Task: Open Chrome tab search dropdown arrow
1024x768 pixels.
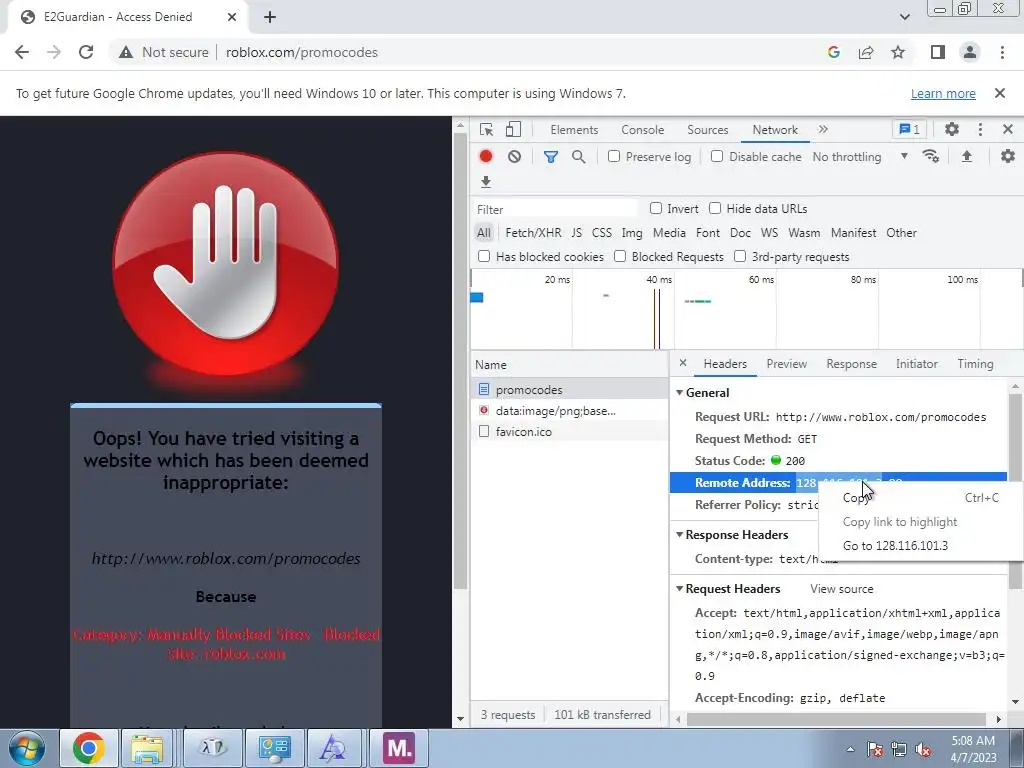Action: coord(904,17)
